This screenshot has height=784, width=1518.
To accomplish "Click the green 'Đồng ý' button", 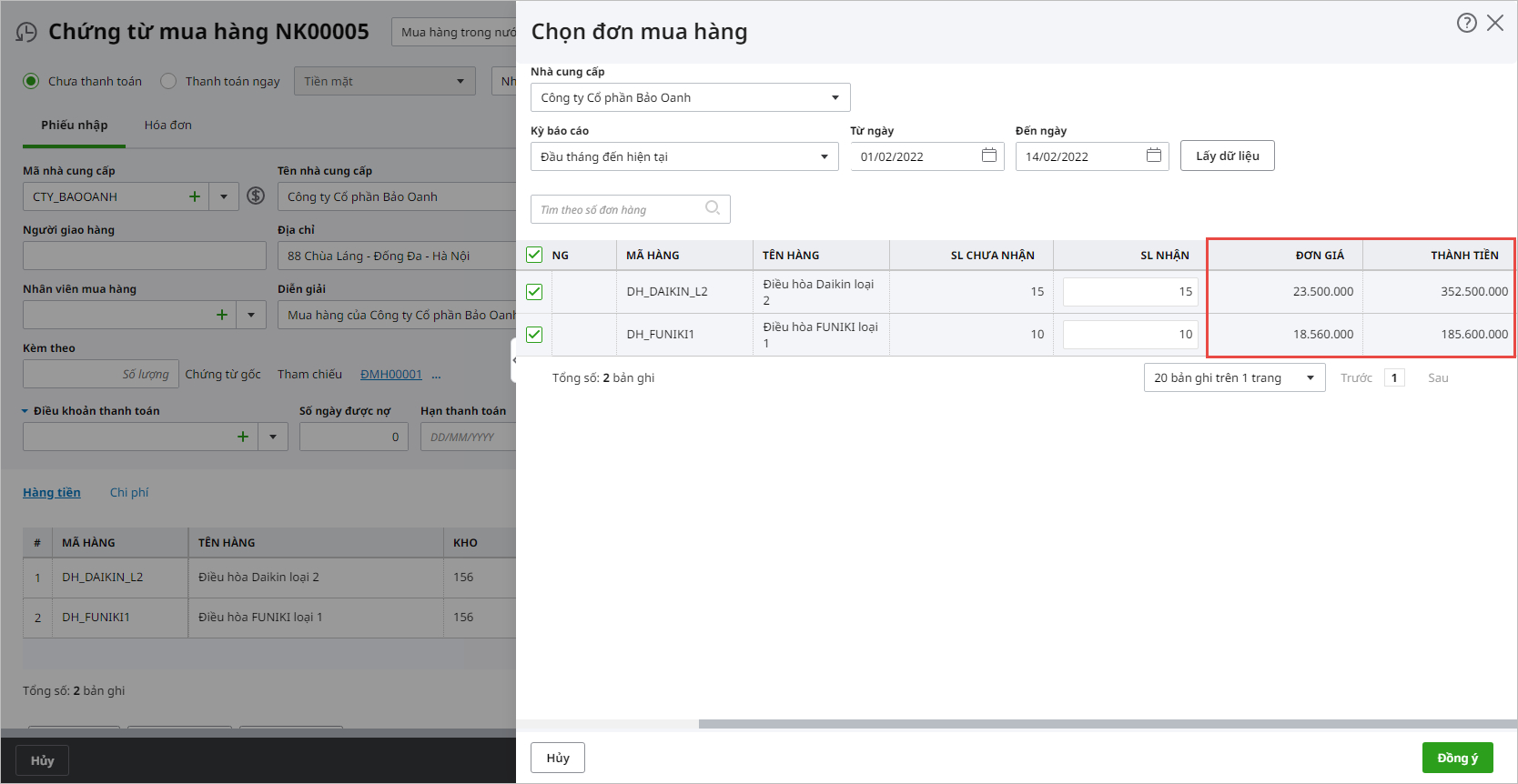I will (x=1457, y=758).
